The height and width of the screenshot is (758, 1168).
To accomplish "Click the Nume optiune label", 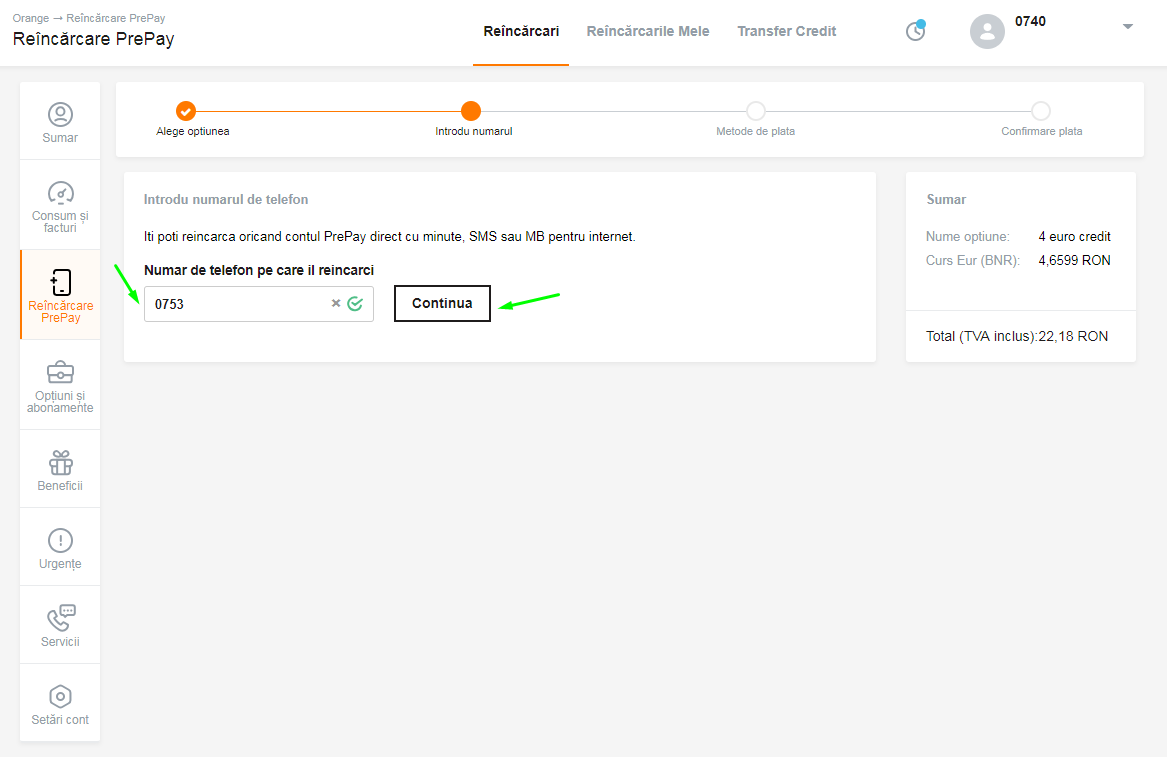I will tap(968, 237).
